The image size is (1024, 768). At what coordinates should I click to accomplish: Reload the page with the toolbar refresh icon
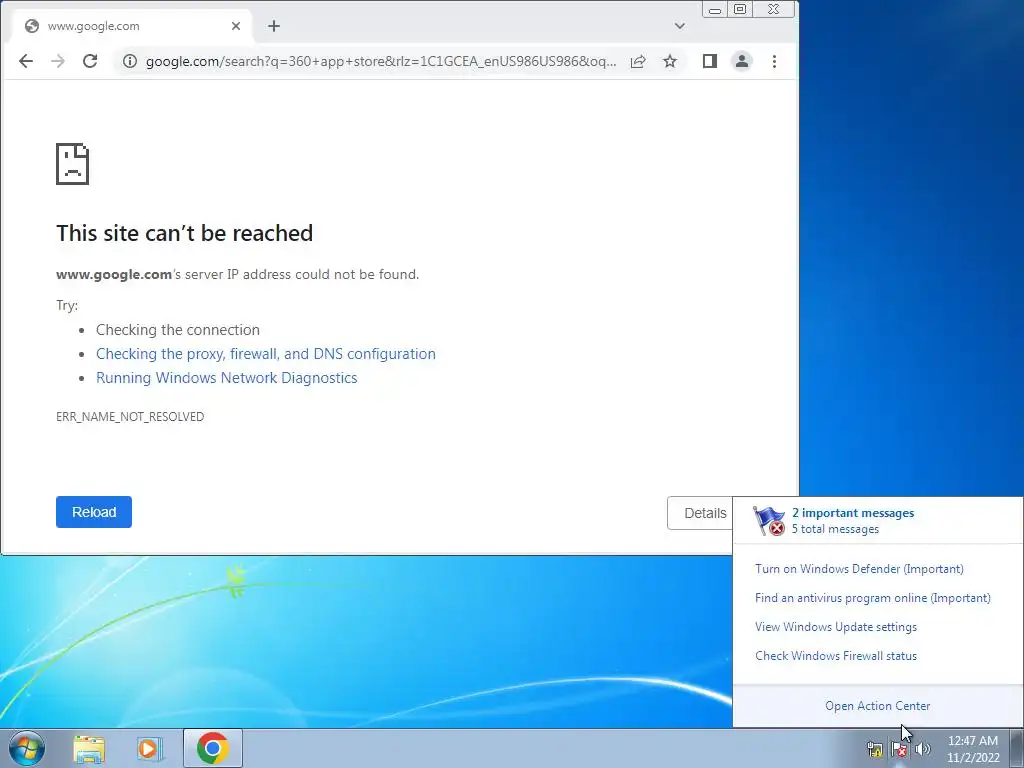90,61
